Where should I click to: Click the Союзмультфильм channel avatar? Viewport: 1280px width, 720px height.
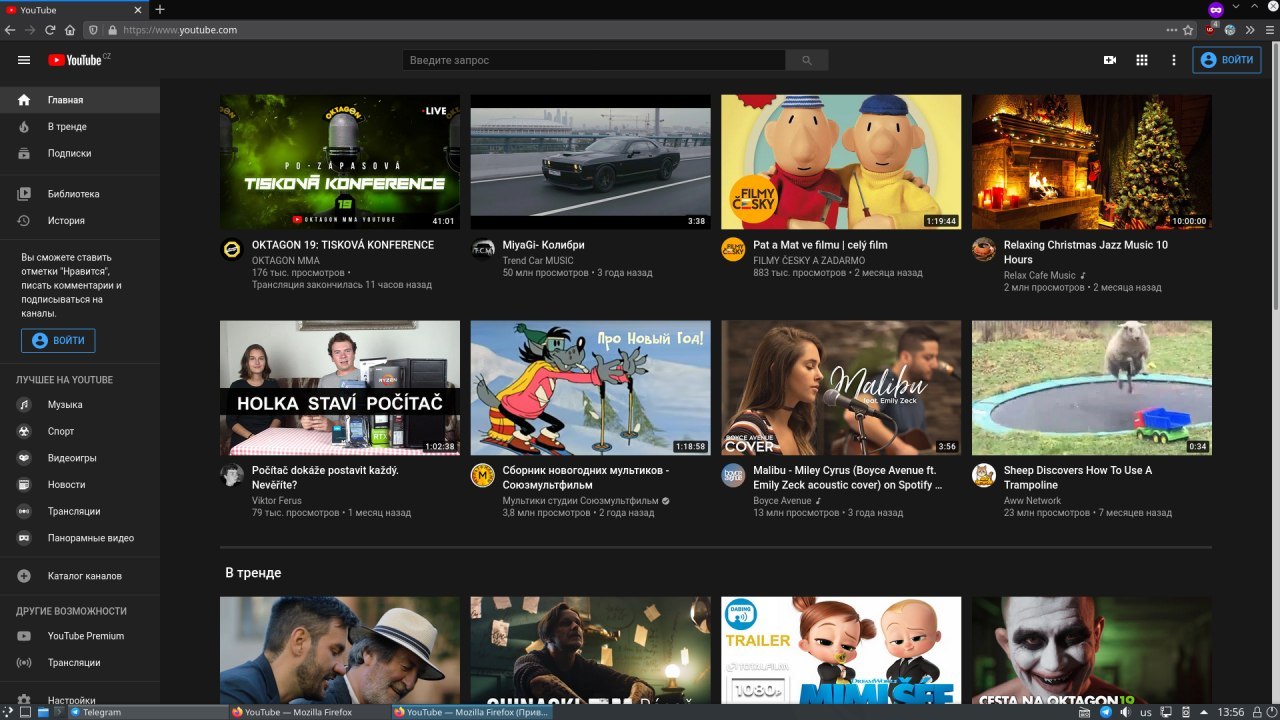[483, 475]
